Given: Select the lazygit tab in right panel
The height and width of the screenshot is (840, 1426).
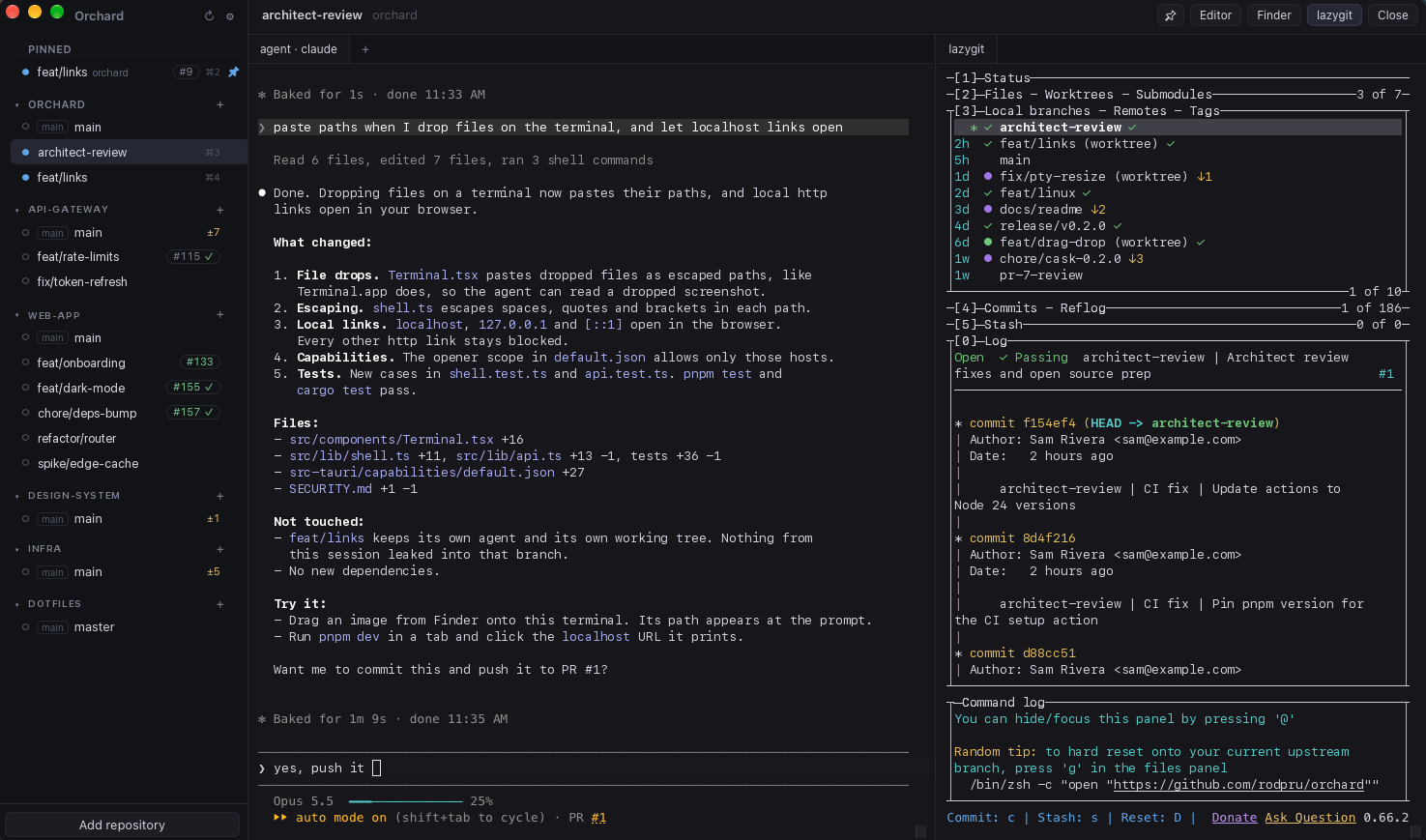Looking at the screenshot, I should coord(967,49).
